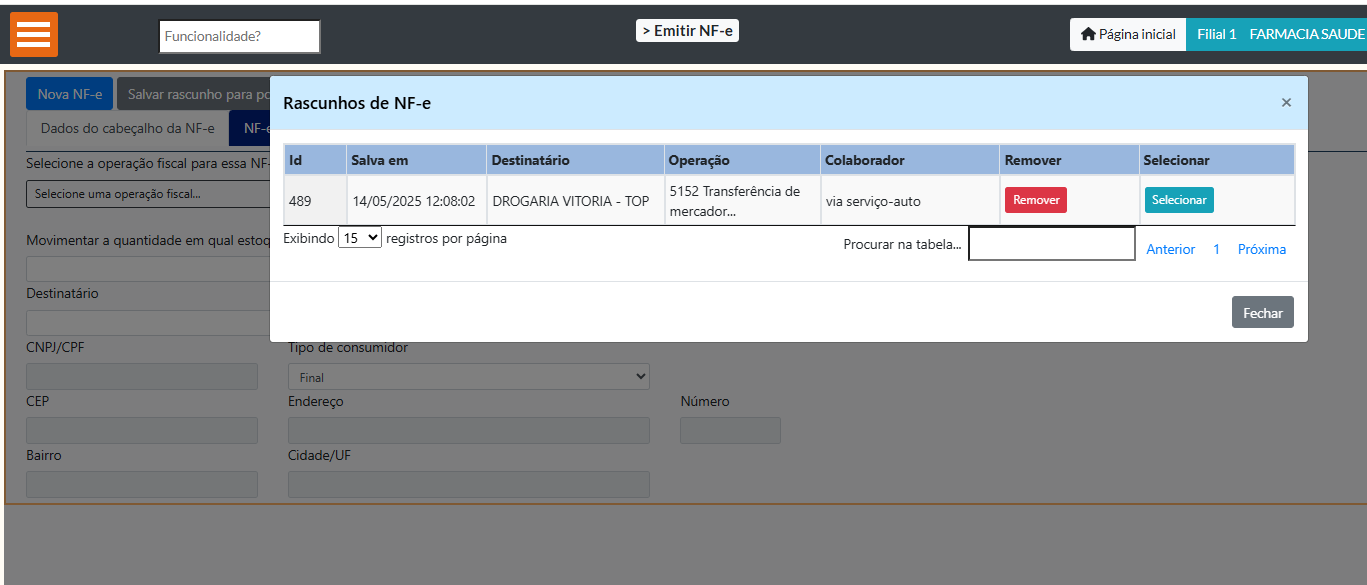Go to the Próxima page
Image resolution: width=1367 pixels, height=585 pixels.
[x=1261, y=249]
